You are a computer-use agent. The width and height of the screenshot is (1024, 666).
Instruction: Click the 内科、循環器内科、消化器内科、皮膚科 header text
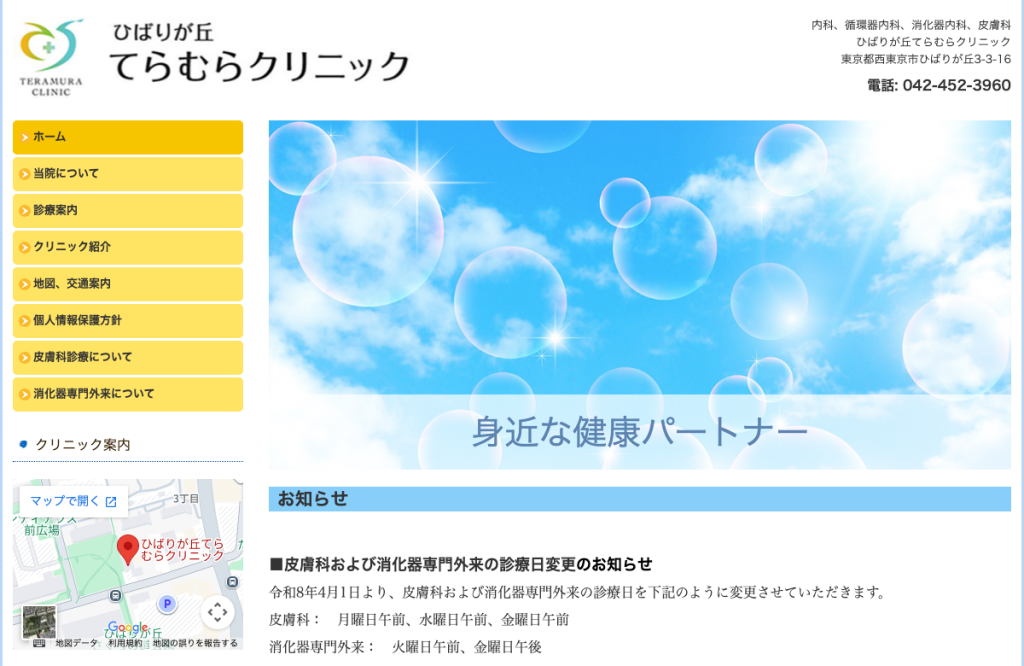(911, 25)
